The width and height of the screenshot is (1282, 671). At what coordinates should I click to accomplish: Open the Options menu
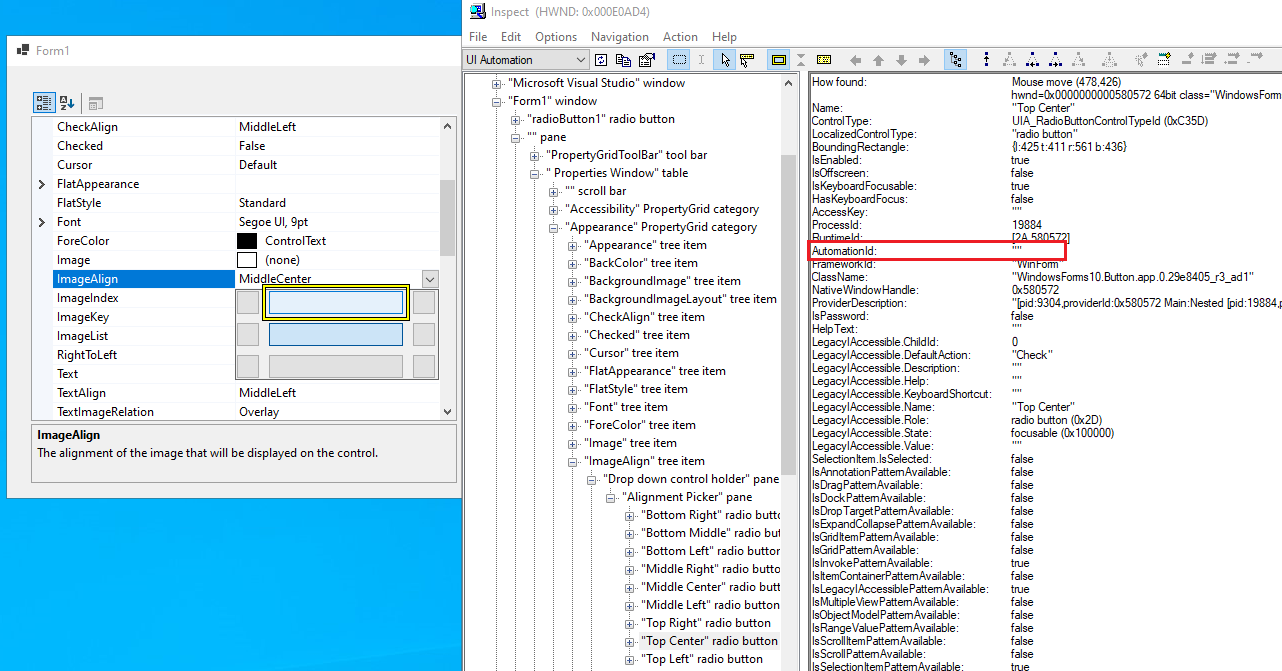pyautogui.click(x=556, y=36)
